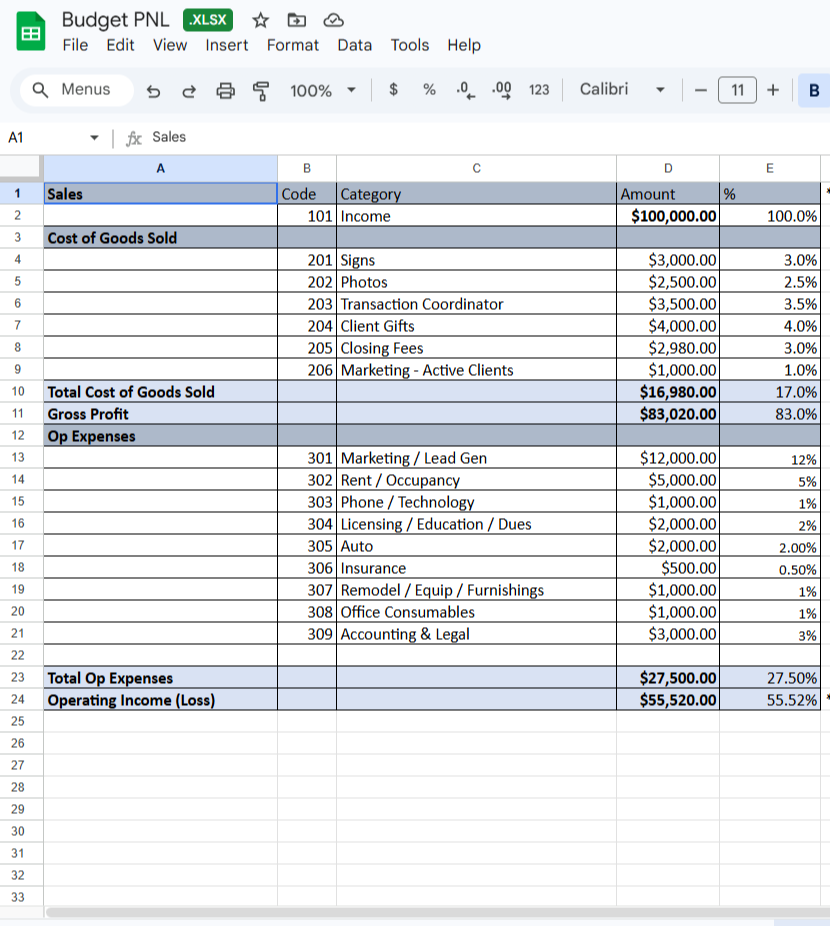Open the Menus search box

point(76,90)
